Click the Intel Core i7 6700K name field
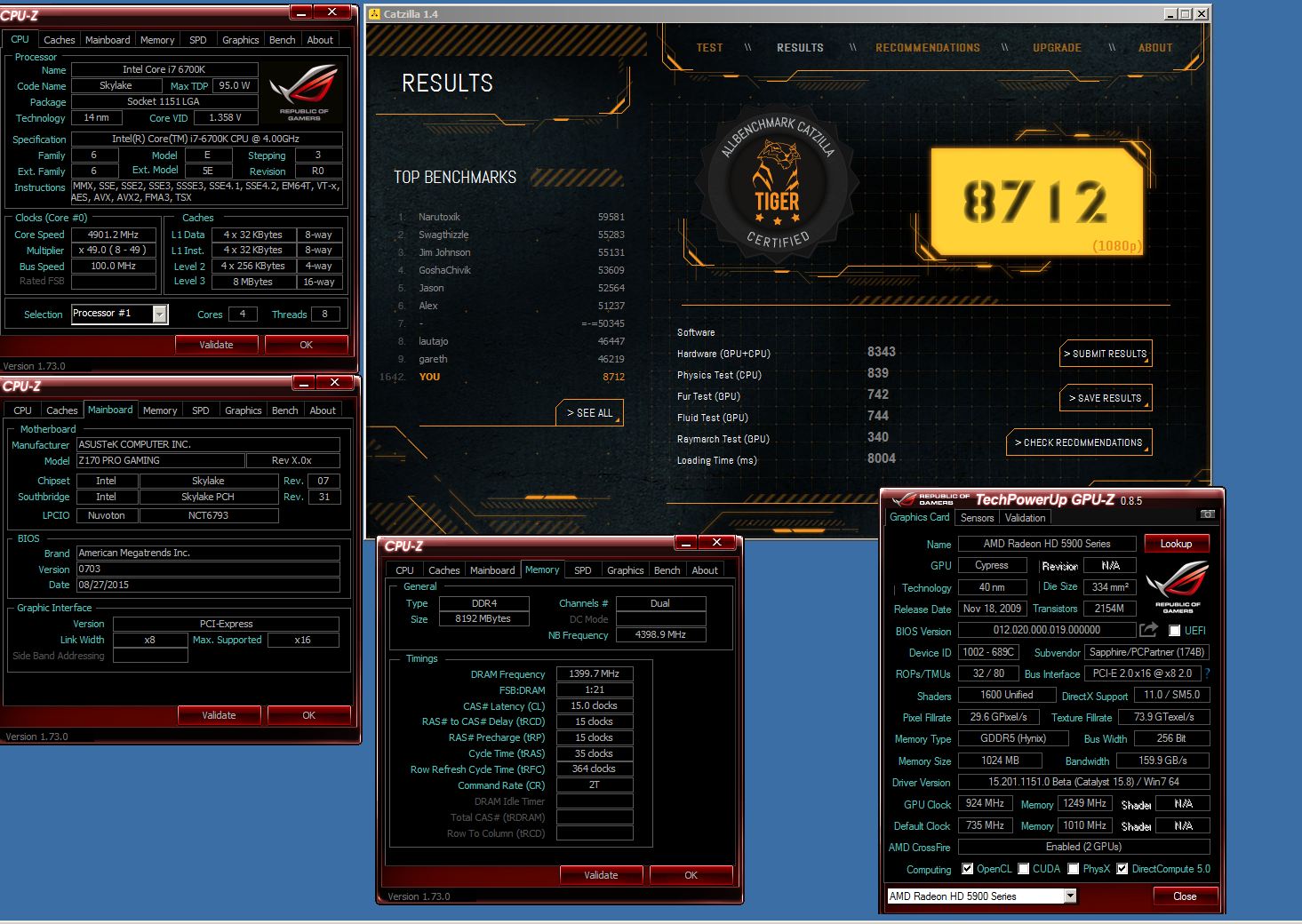This screenshot has height=924, width=1302. click(164, 69)
